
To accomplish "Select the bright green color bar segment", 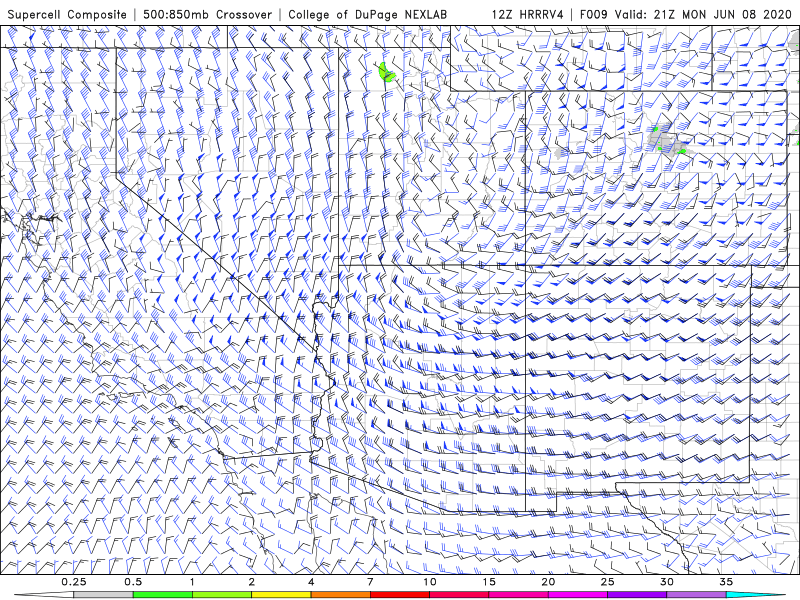I will click(163, 595).
